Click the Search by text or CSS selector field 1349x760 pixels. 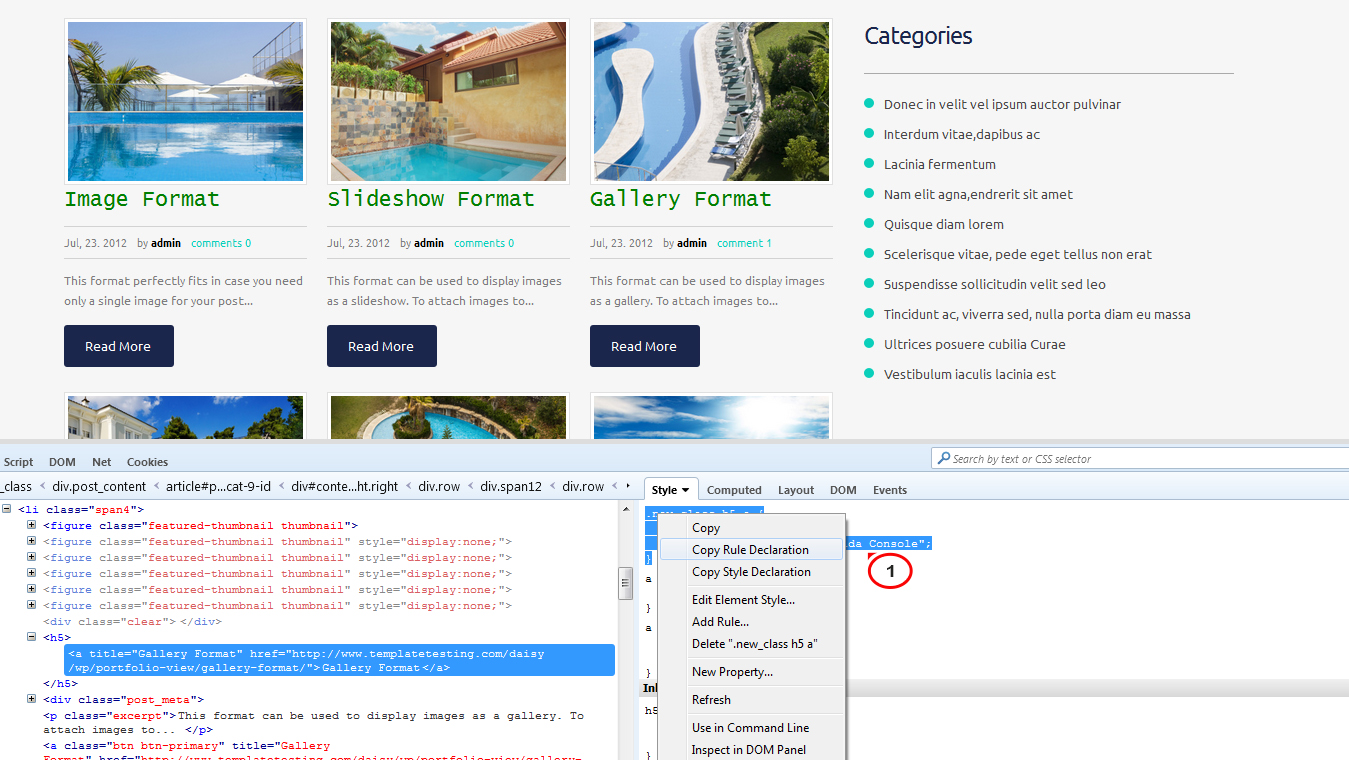click(1138, 459)
